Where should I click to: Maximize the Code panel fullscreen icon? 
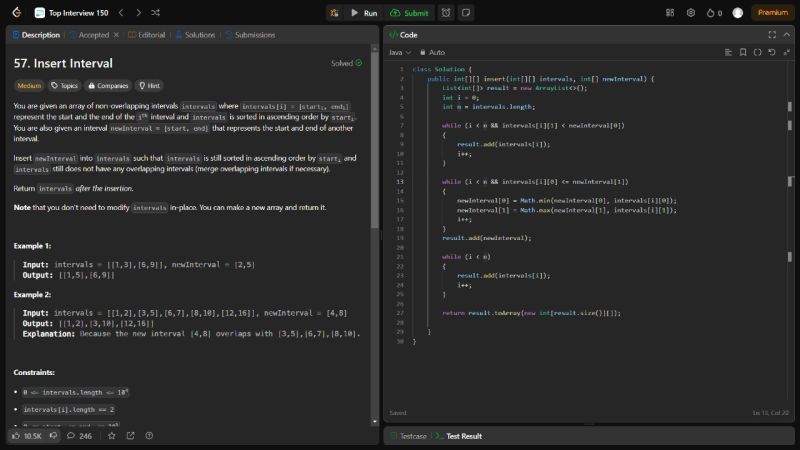[x=772, y=35]
